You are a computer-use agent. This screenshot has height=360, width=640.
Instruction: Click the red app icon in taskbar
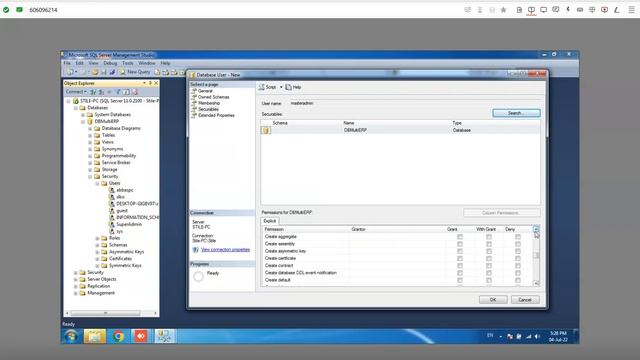point(141,336)
